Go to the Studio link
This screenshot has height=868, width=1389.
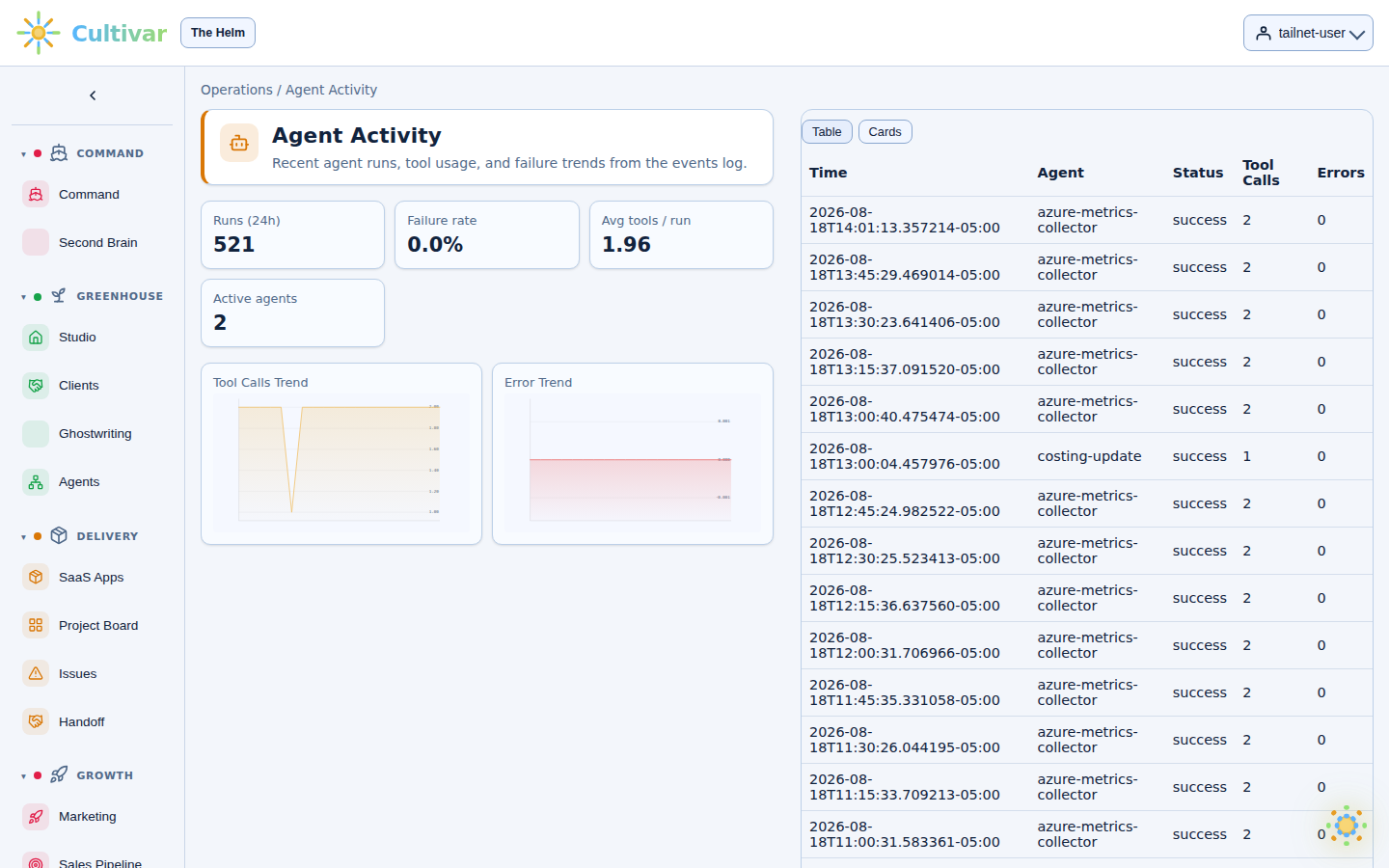[x=77, y=337]
